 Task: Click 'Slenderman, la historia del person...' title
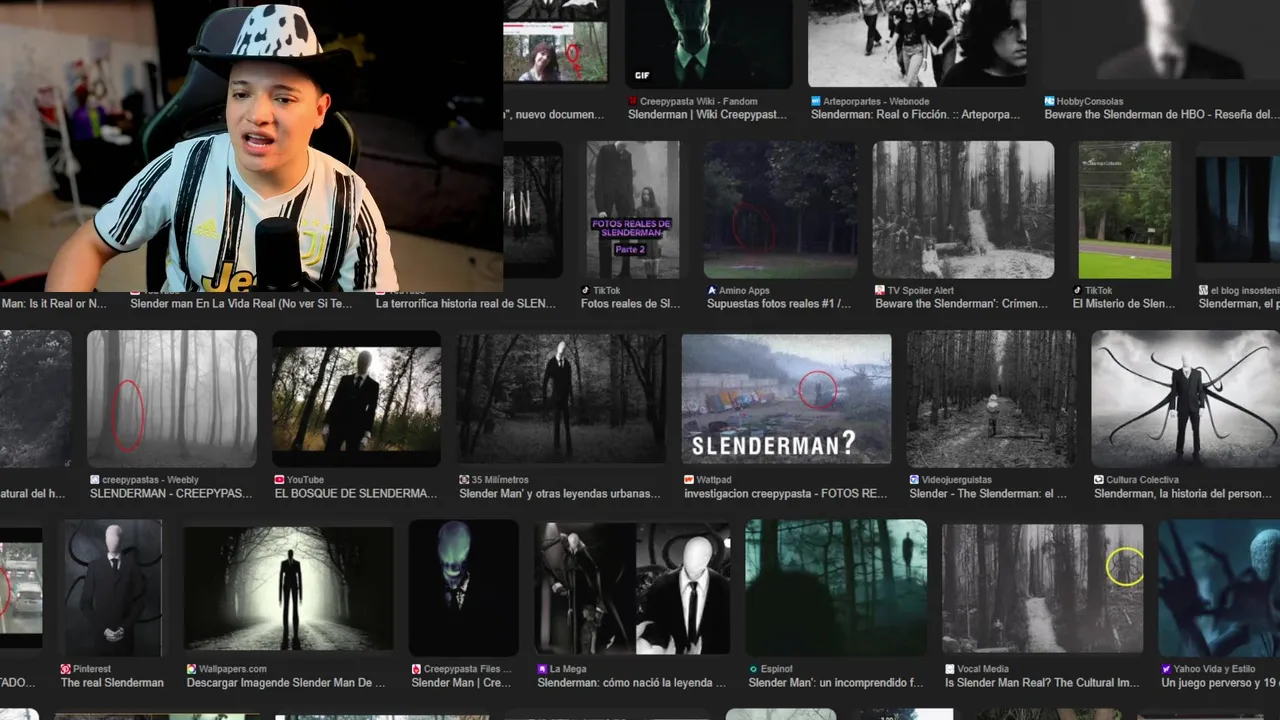coord(1185,494)
